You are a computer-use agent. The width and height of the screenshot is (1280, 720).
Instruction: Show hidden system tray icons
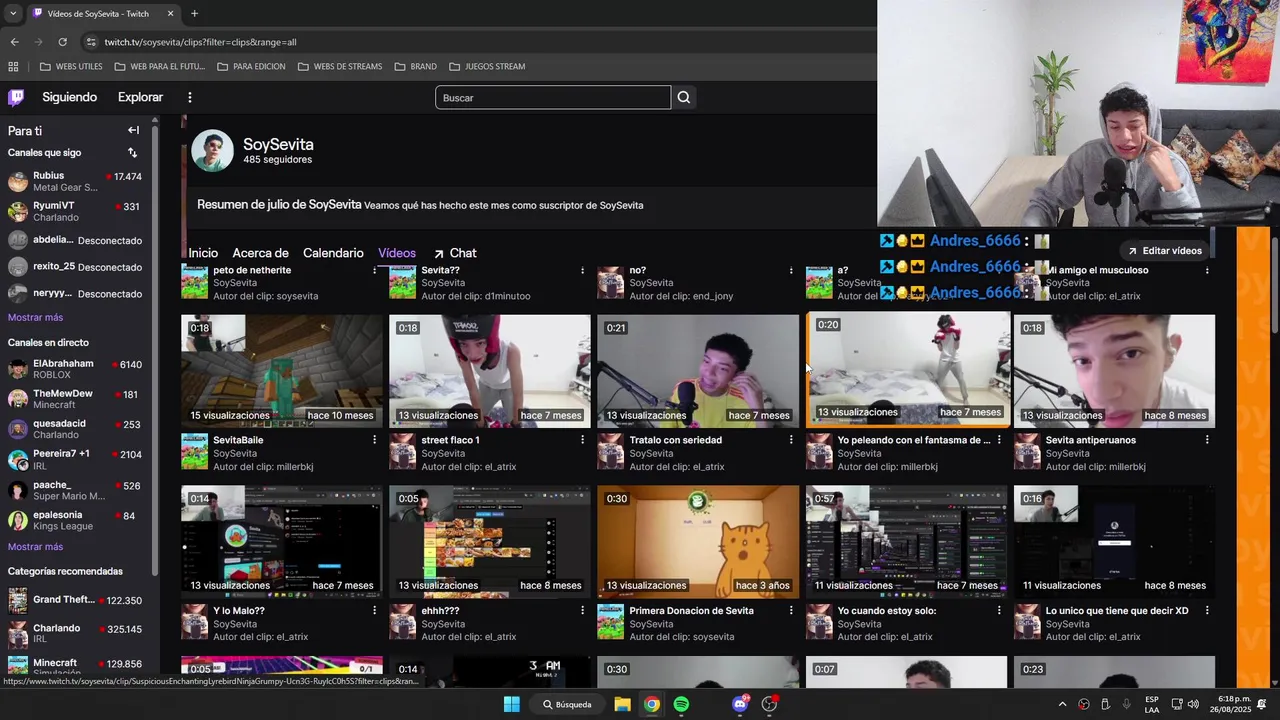pyautogui.click(x=1062, y=704)
